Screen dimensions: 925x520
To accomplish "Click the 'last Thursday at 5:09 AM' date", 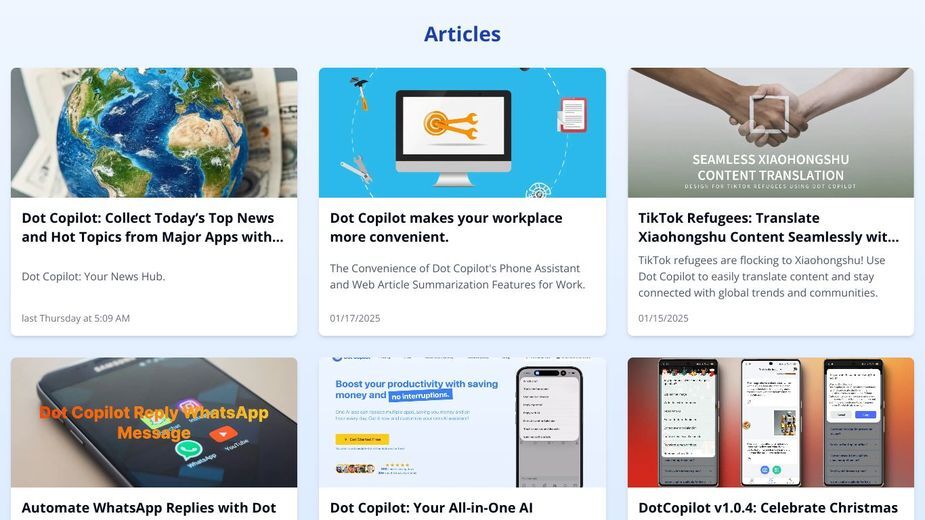I will (76, 318).
